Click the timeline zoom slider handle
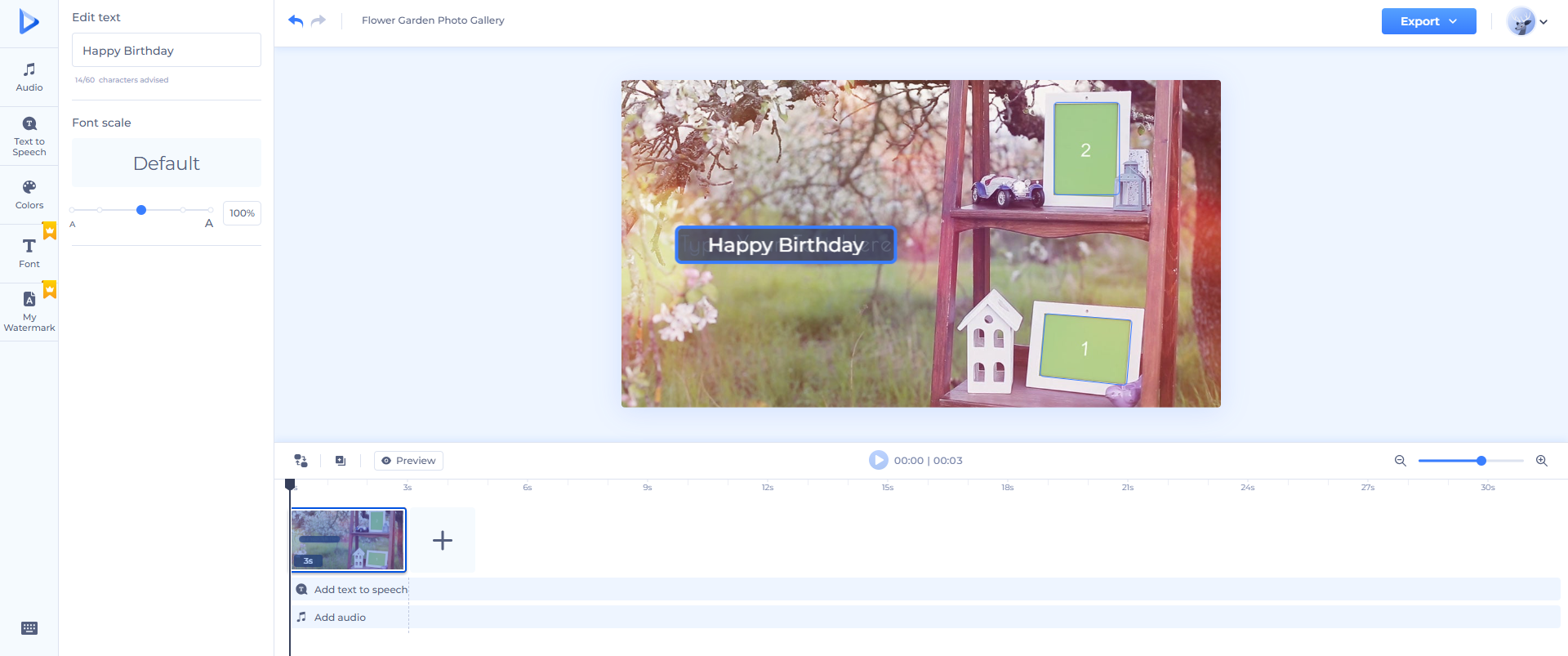Screen dimensions: 1568x656 [x=1481, y=461]
